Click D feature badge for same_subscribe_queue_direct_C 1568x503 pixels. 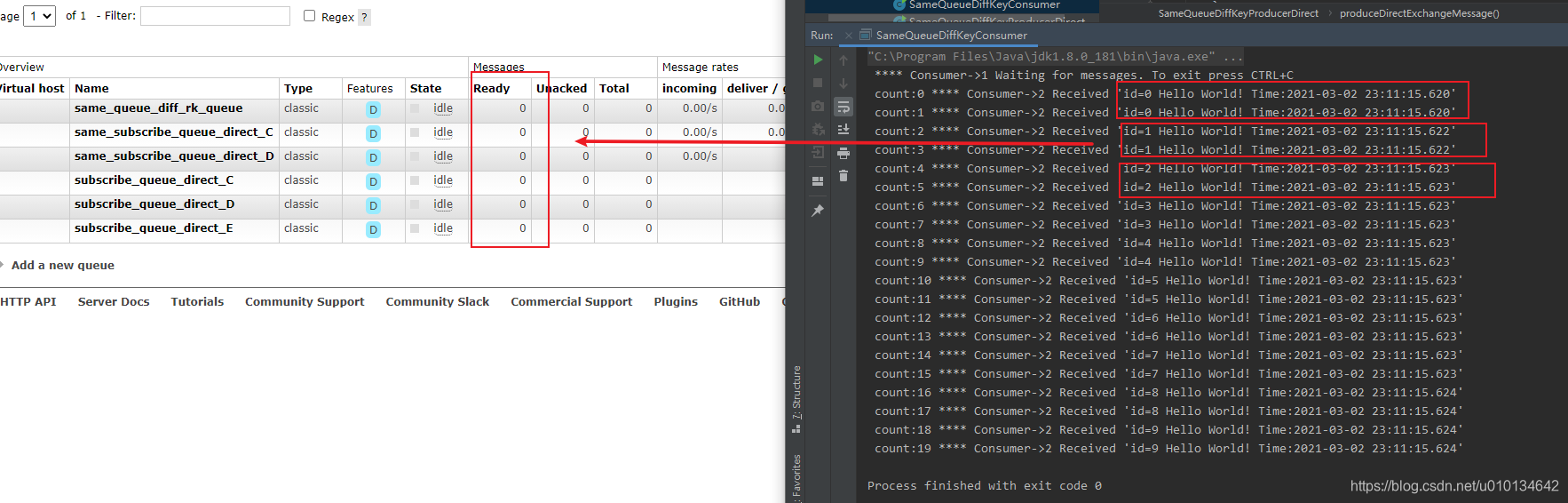pos(373,133)
